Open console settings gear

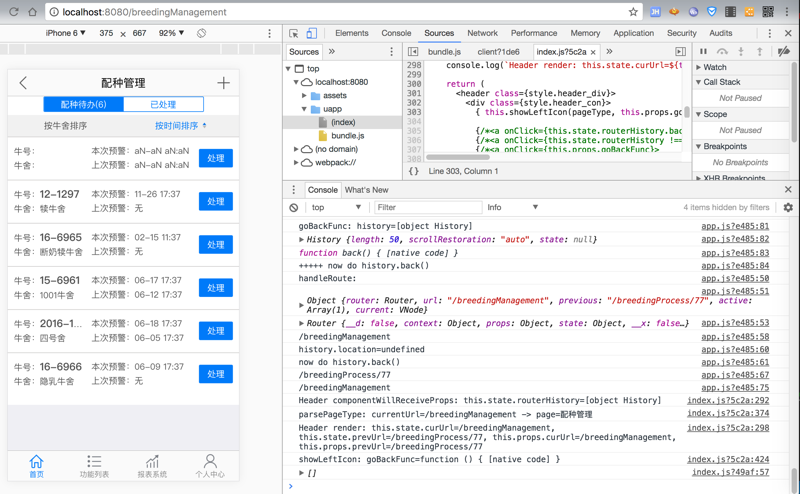click(x=788, y=208)
